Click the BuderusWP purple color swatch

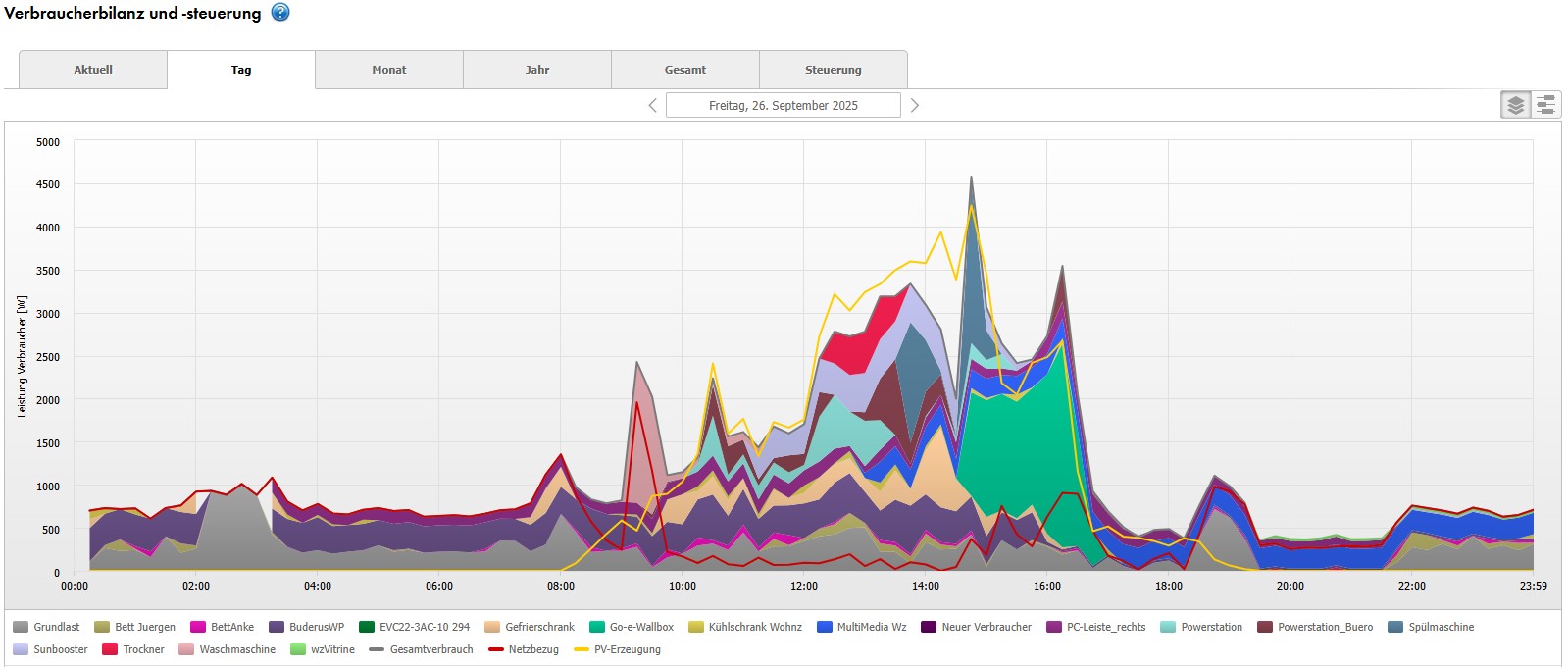[x=277, y=627]
